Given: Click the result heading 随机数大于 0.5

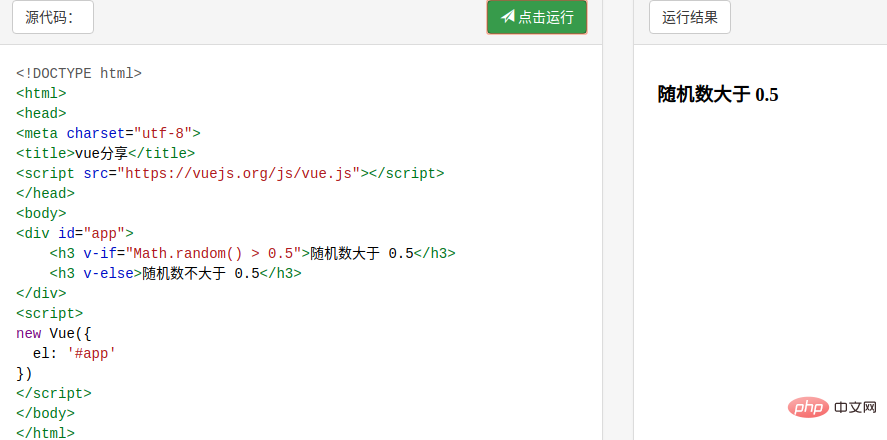Looking at the screenshot, I should pos(718,95).
